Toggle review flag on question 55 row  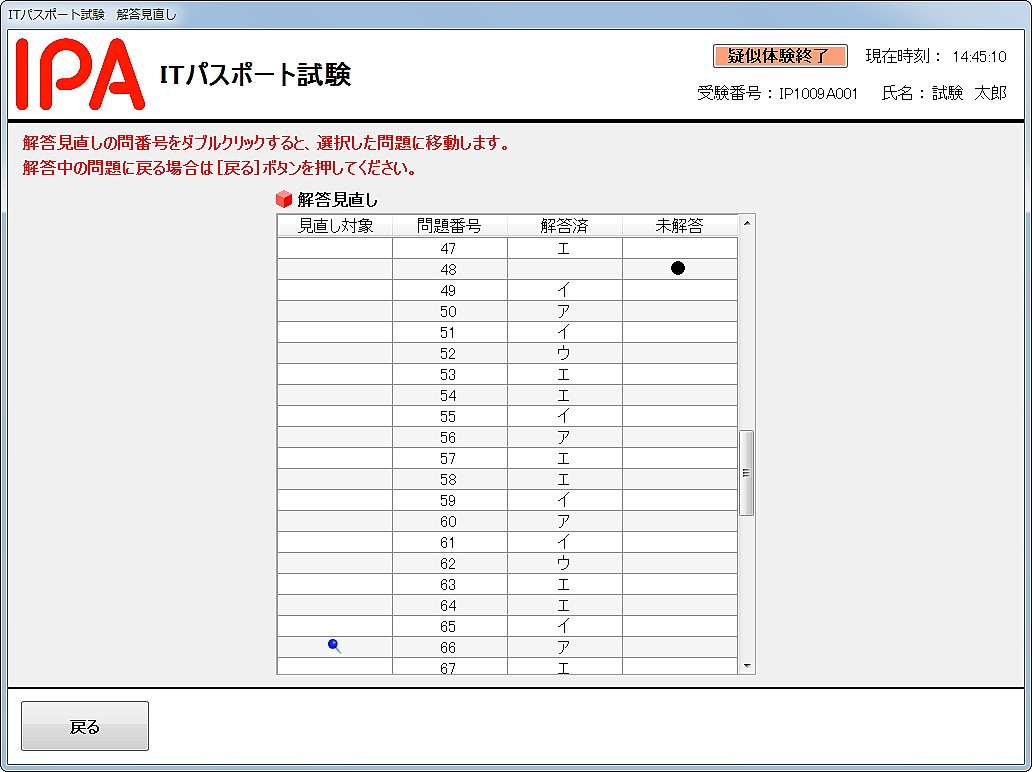[x=334, y=415]
